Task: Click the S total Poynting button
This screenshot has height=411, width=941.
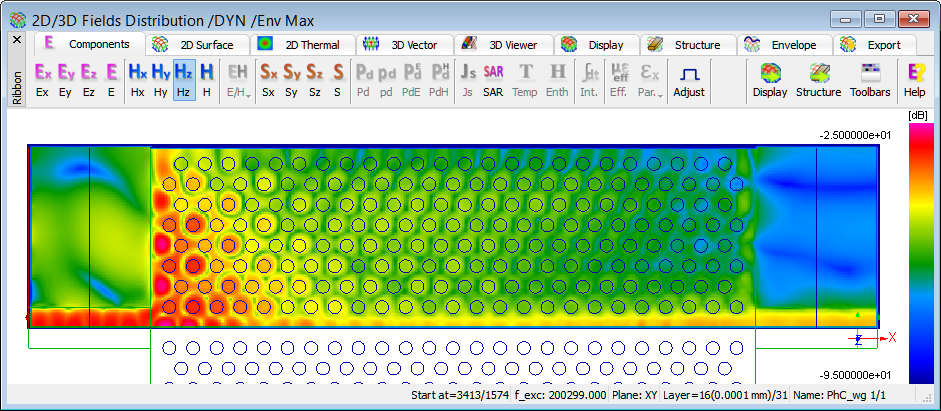Action: click(x=337, y=80)
